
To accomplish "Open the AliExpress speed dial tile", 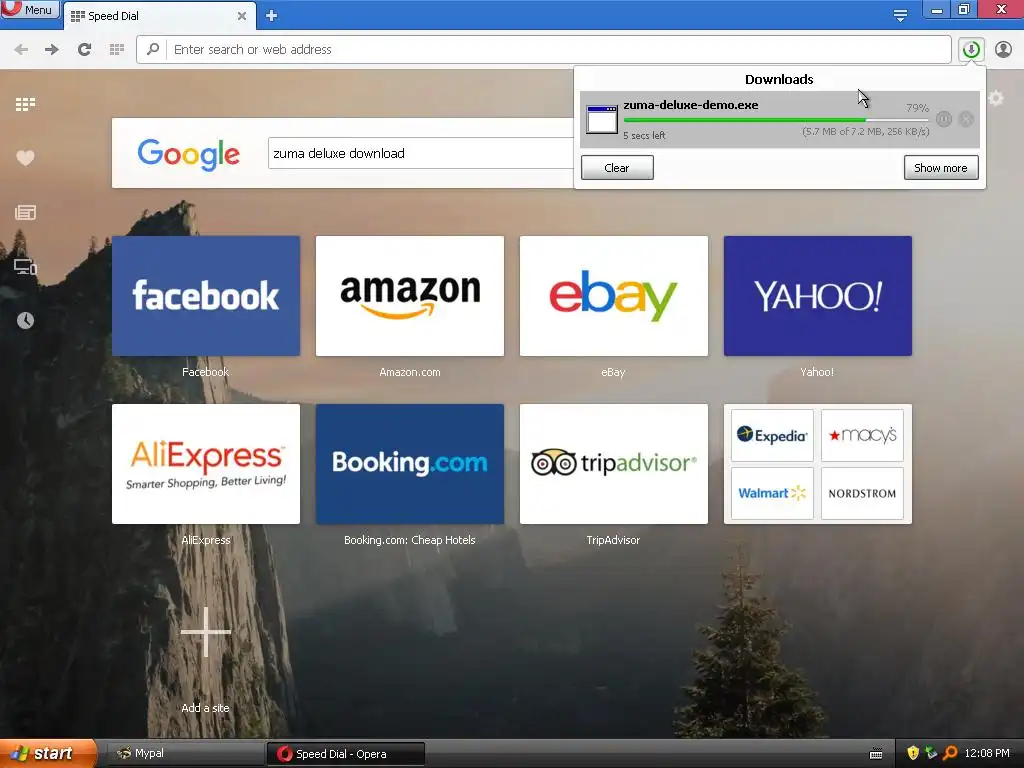I will click(206, 464).
